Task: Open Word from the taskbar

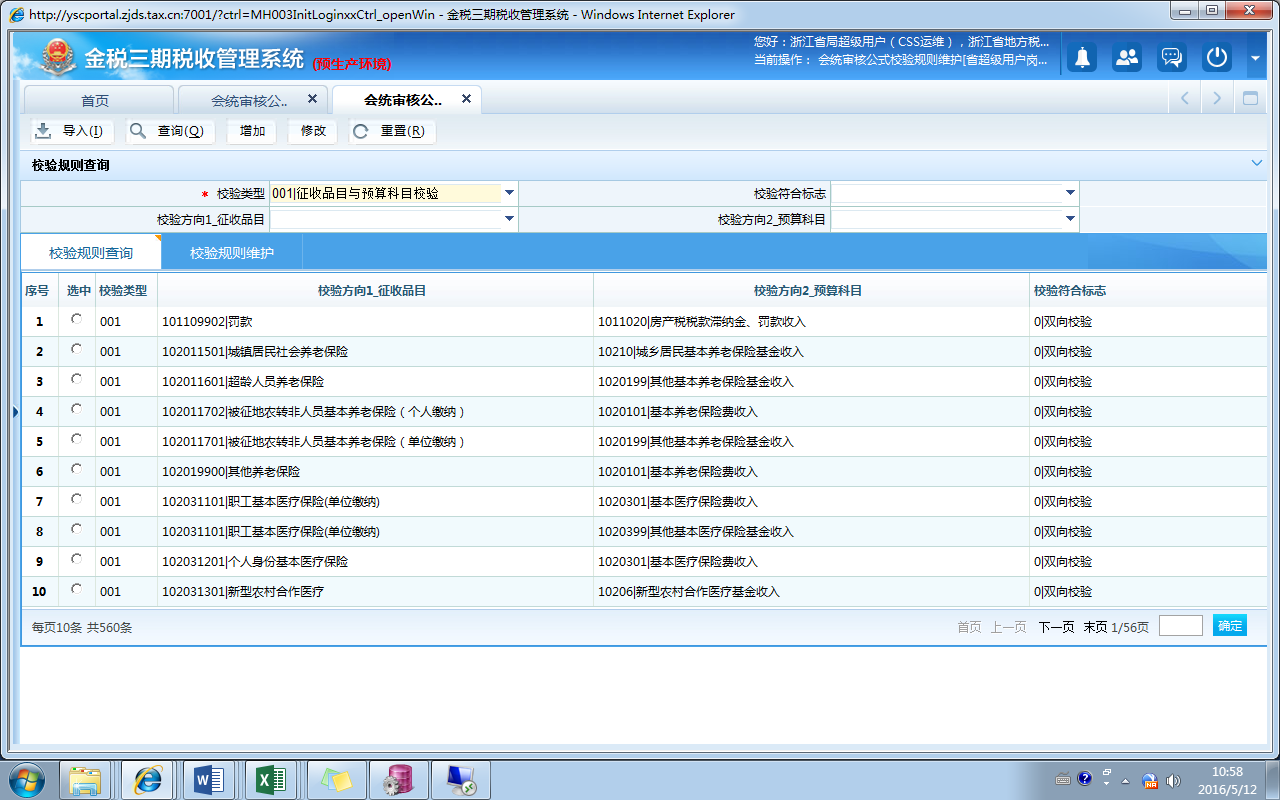Action: click(210, 779)
